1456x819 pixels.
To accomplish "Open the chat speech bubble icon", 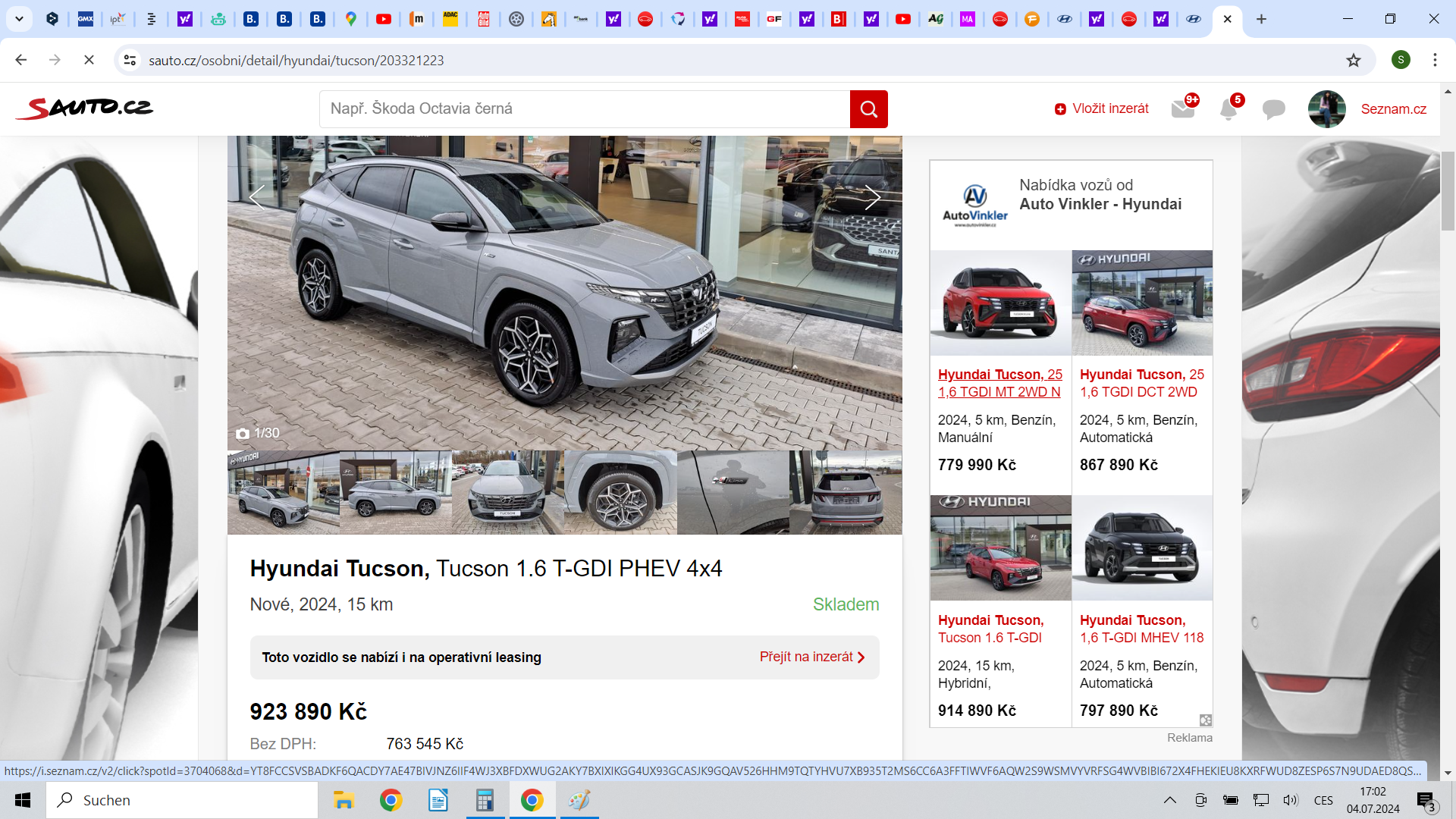I will 1274,109.
